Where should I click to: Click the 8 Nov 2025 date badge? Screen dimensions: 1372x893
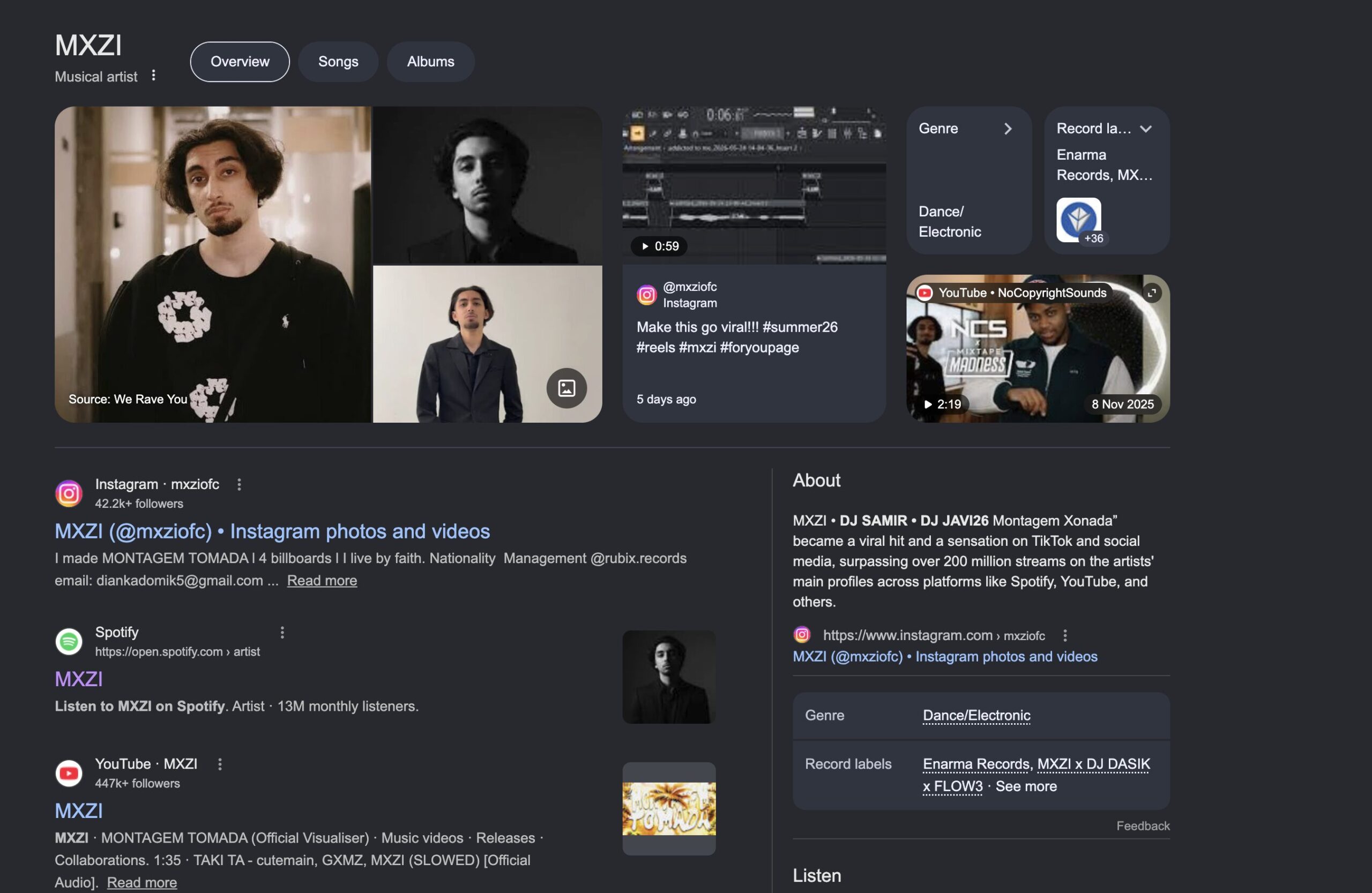click(x=1122, y=404)
